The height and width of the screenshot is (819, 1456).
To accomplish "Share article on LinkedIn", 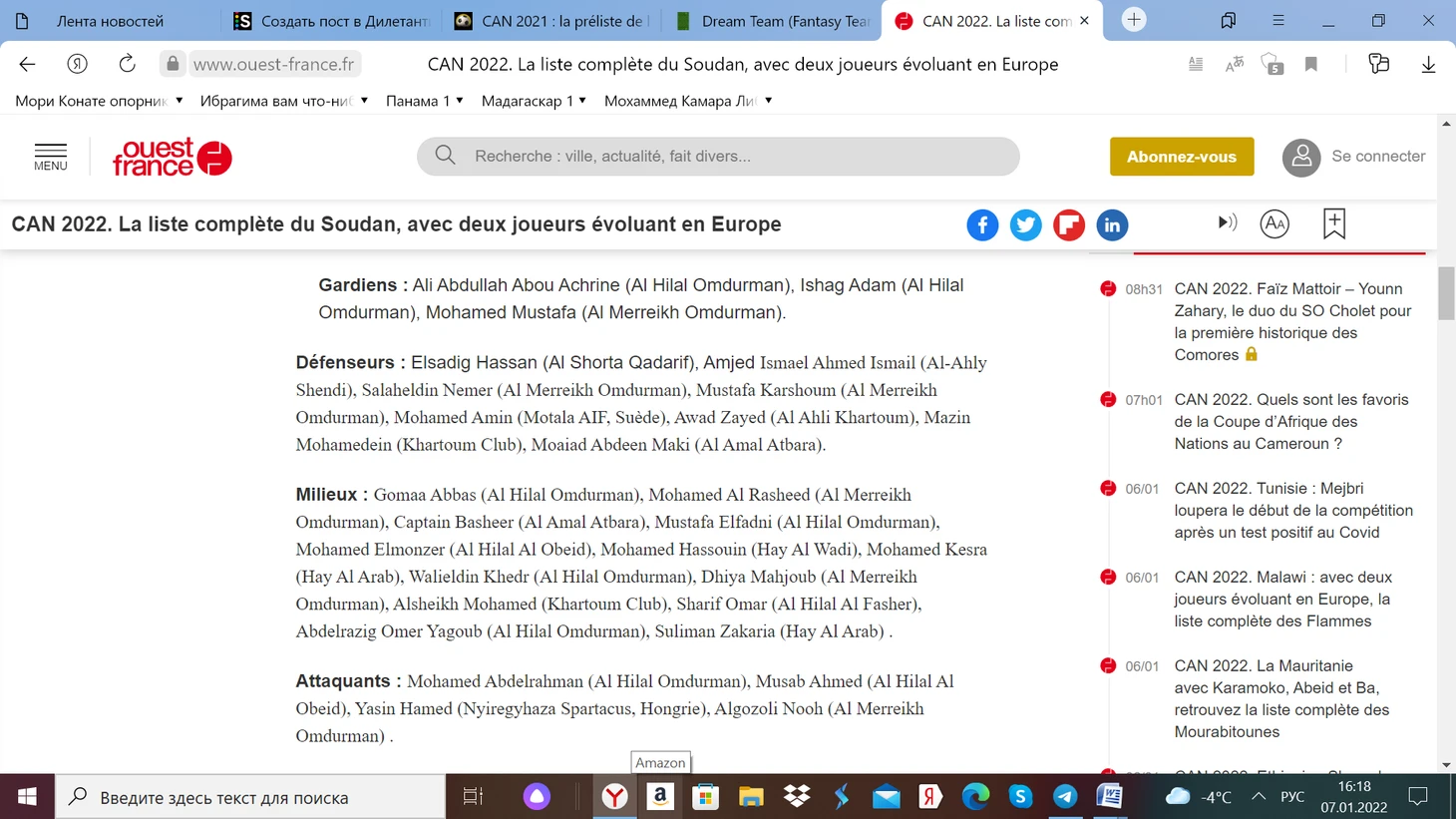I will tap(1111, 225).
